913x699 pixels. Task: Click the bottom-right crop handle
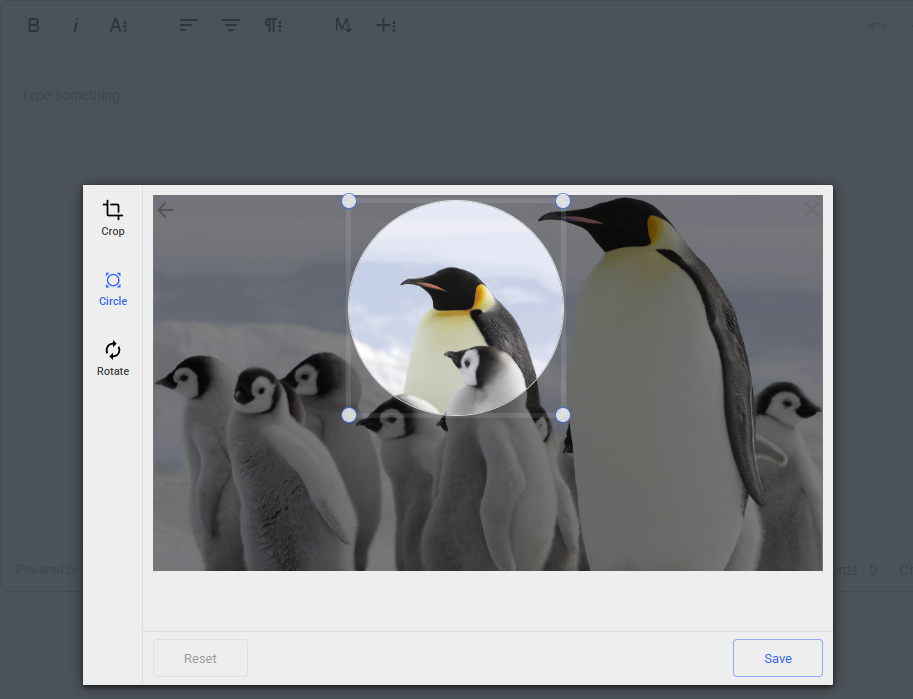click(x=563, y=415)
